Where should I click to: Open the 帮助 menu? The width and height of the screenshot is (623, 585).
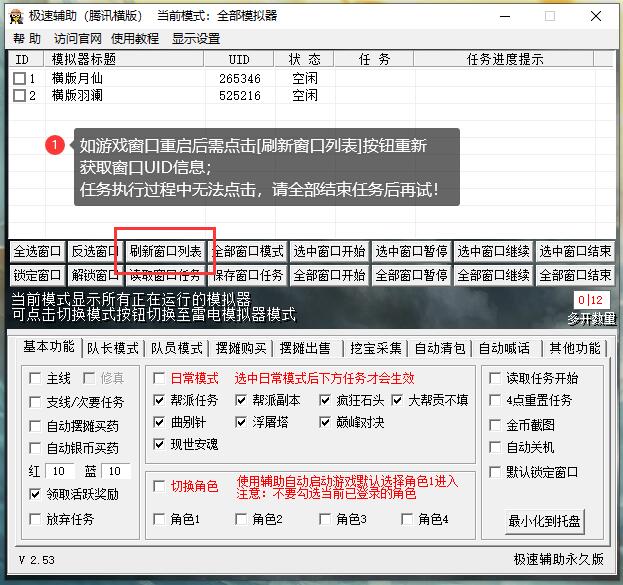click(27, 39)
